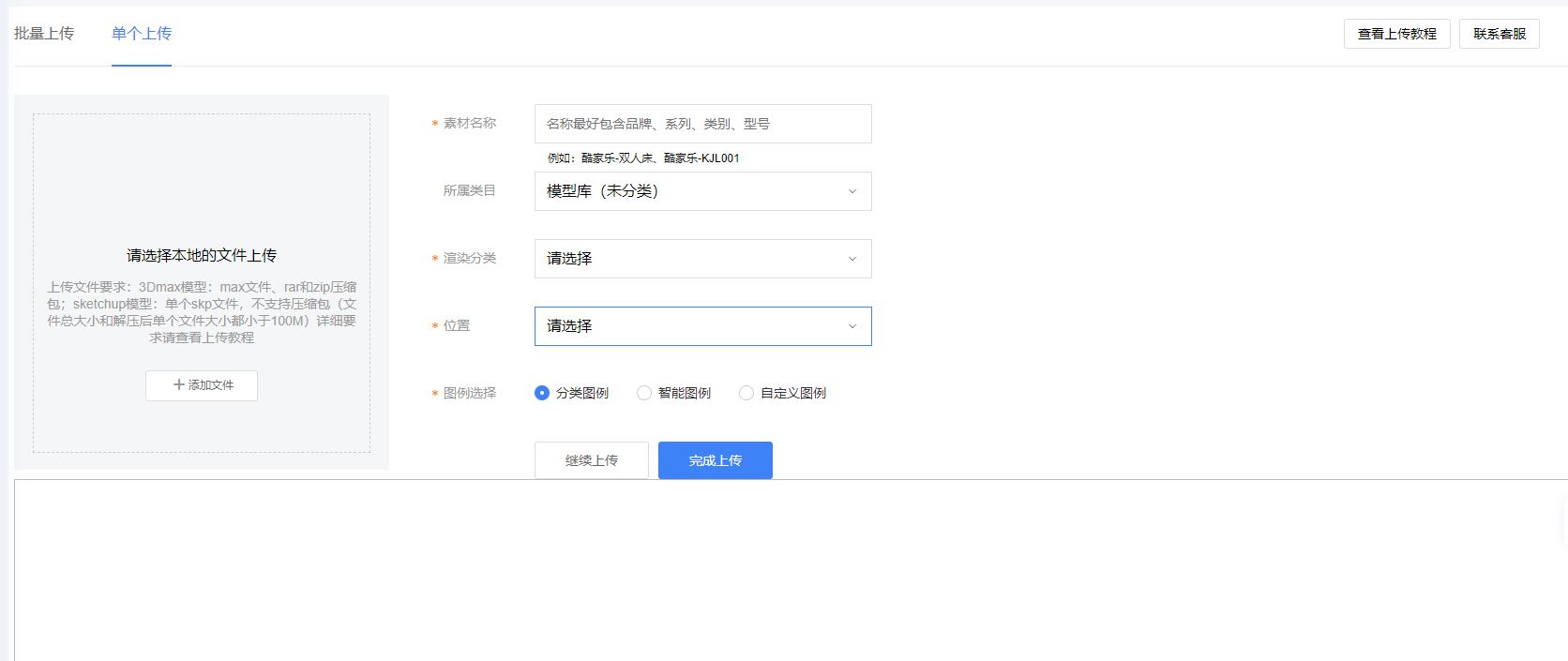This screenshot has height=661, width=1568.
Task: Click the 位置 dropdown chevron arrow
Action: (x=852, y=326)
